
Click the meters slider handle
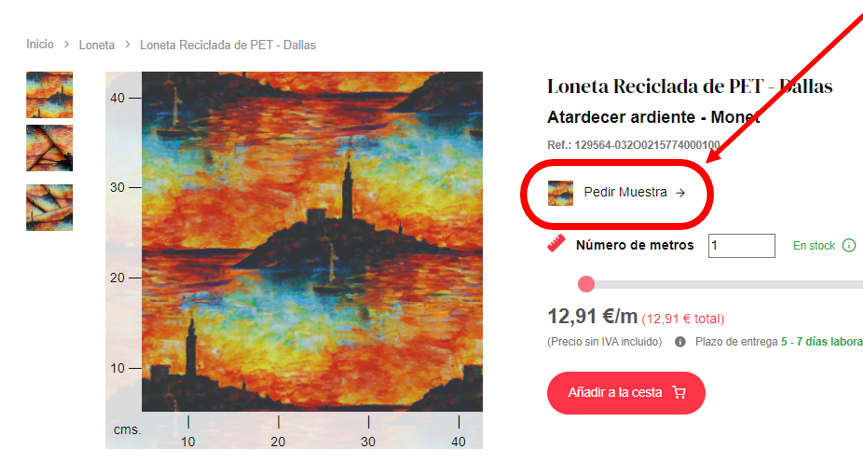click(x=586, y=284)
